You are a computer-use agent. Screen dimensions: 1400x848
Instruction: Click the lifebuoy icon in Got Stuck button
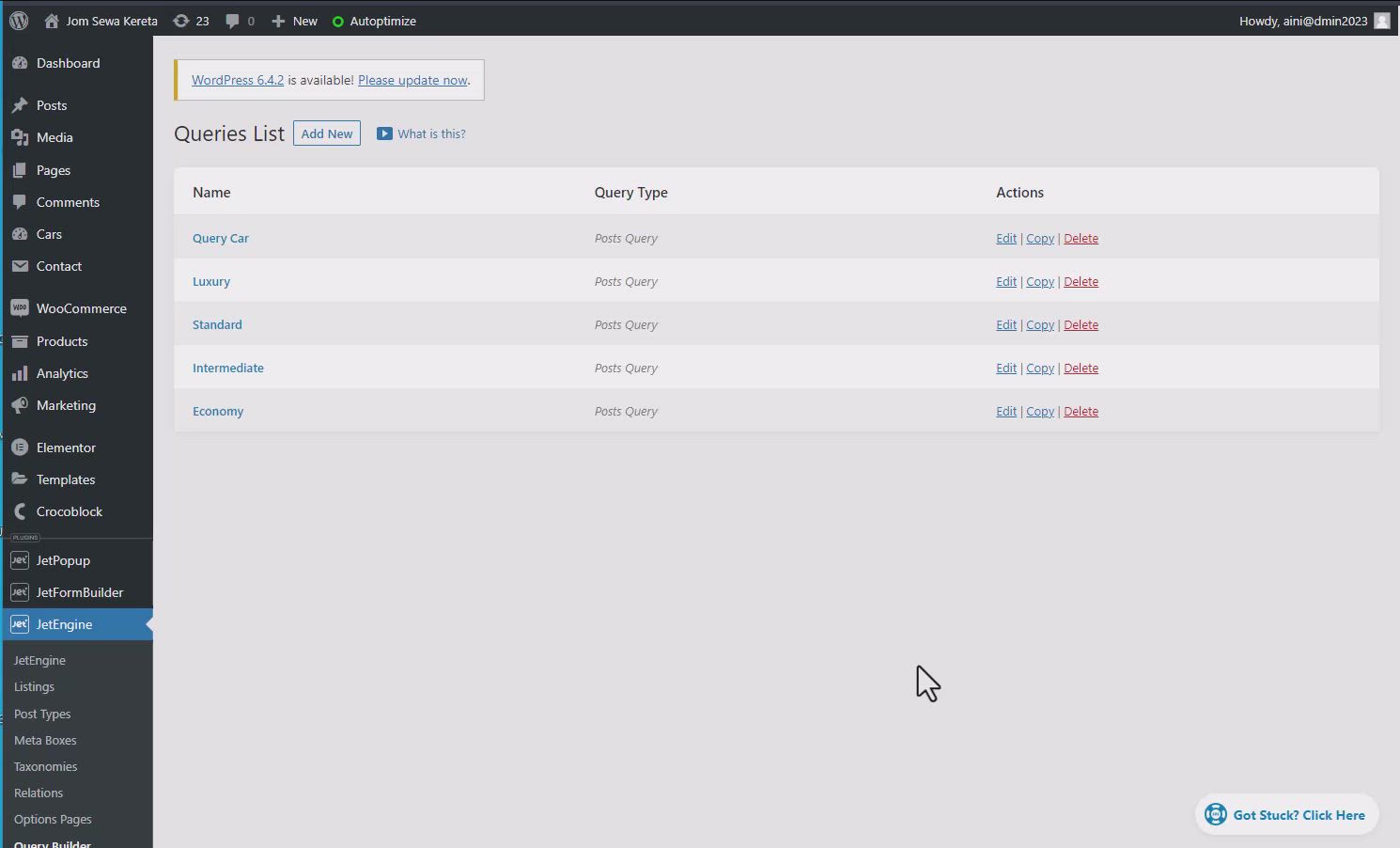pyautogui.click(x=1216, y=815)
